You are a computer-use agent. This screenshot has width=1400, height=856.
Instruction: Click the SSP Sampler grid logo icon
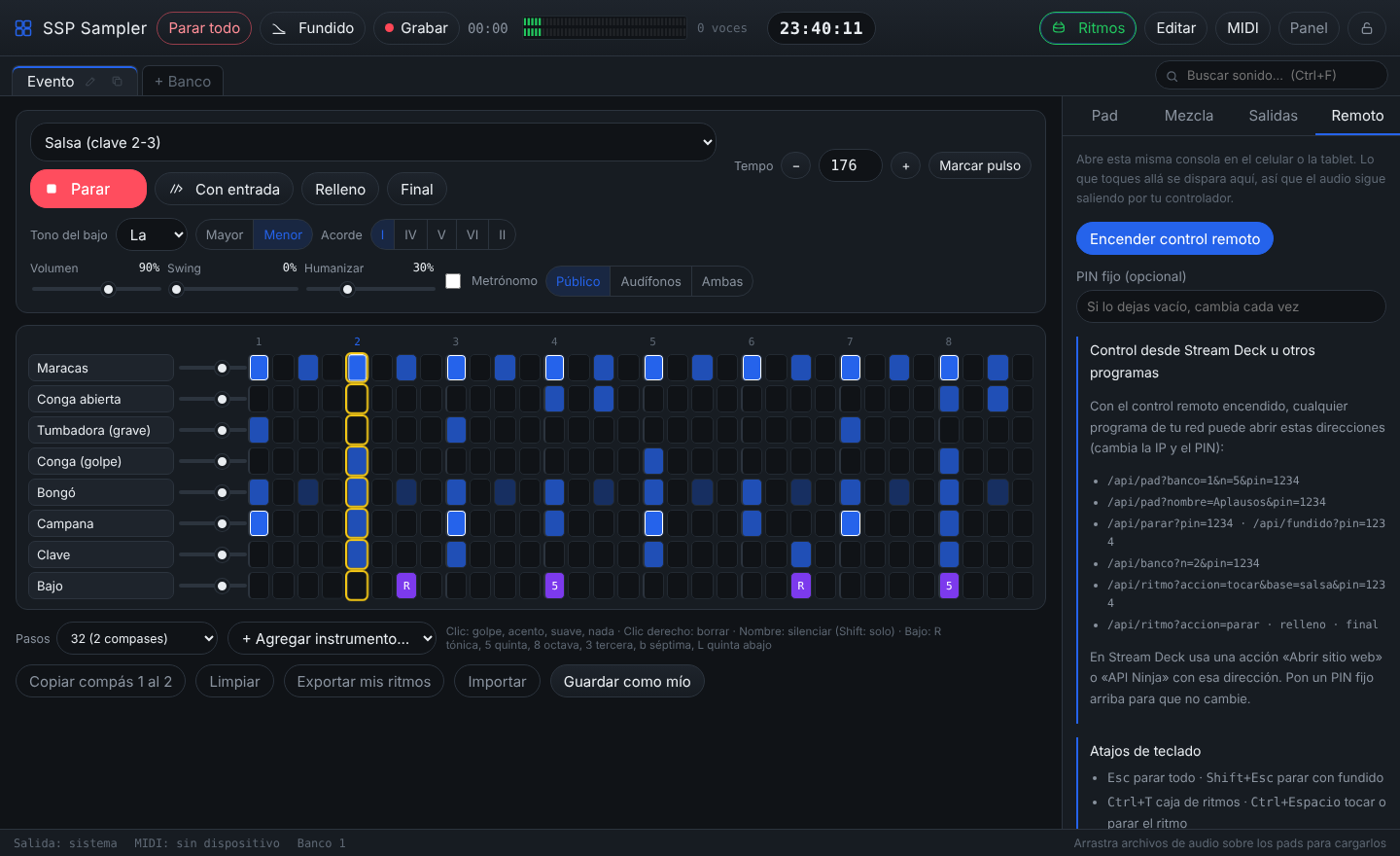[x=23, y=28]
